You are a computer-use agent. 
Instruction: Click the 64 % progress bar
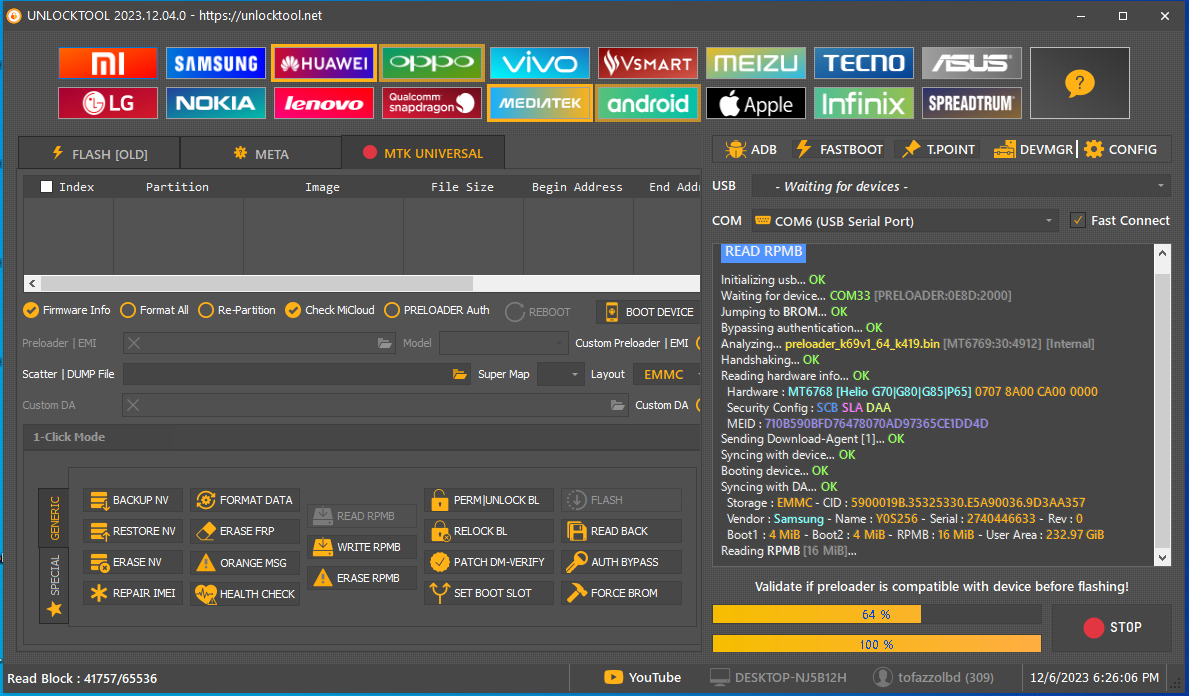tap(876, 614)
